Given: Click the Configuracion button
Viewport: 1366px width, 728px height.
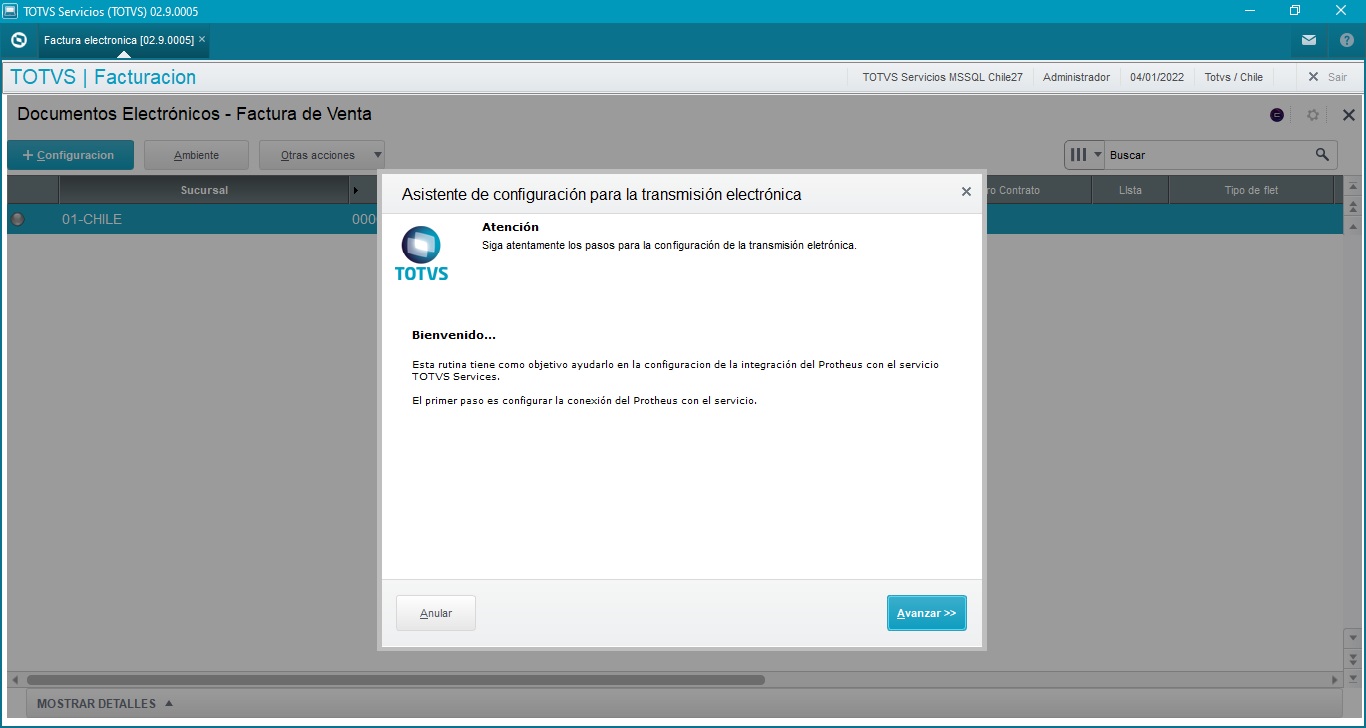Looking at the screenshot, I should (x=70, y=155).
